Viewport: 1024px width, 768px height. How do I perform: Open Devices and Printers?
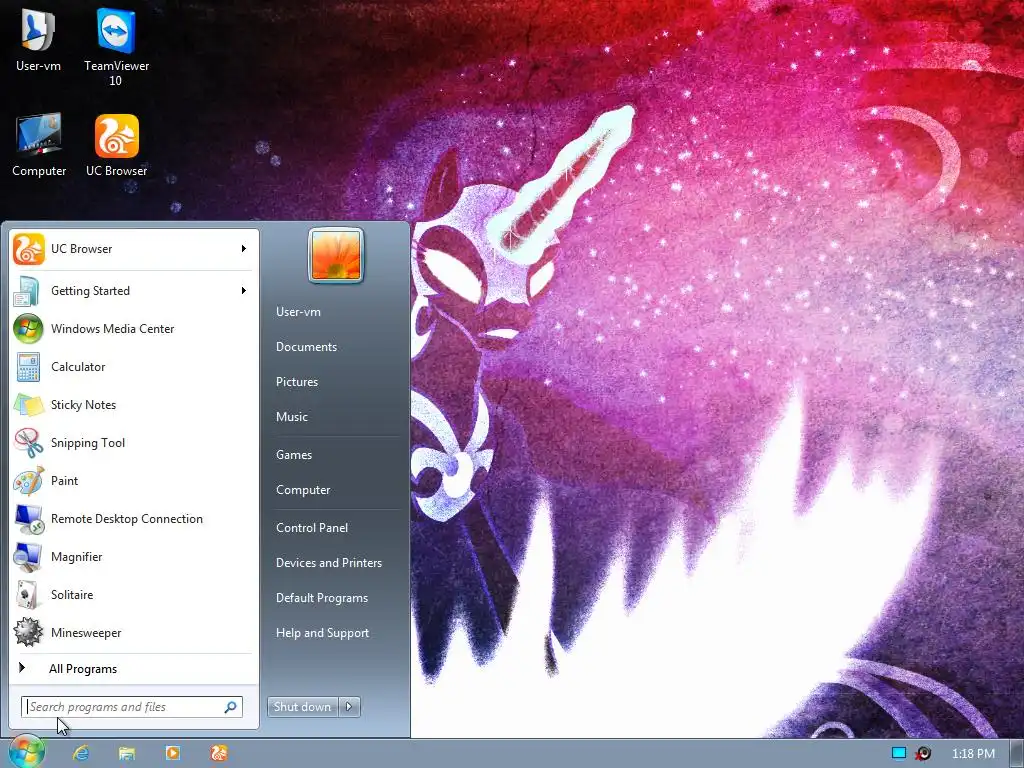[x=328, y=563]
